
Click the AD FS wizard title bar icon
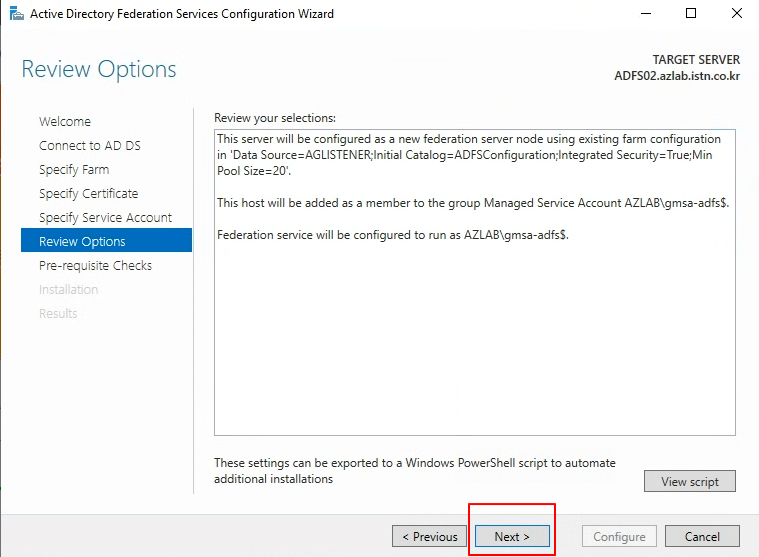pos(16,14)
